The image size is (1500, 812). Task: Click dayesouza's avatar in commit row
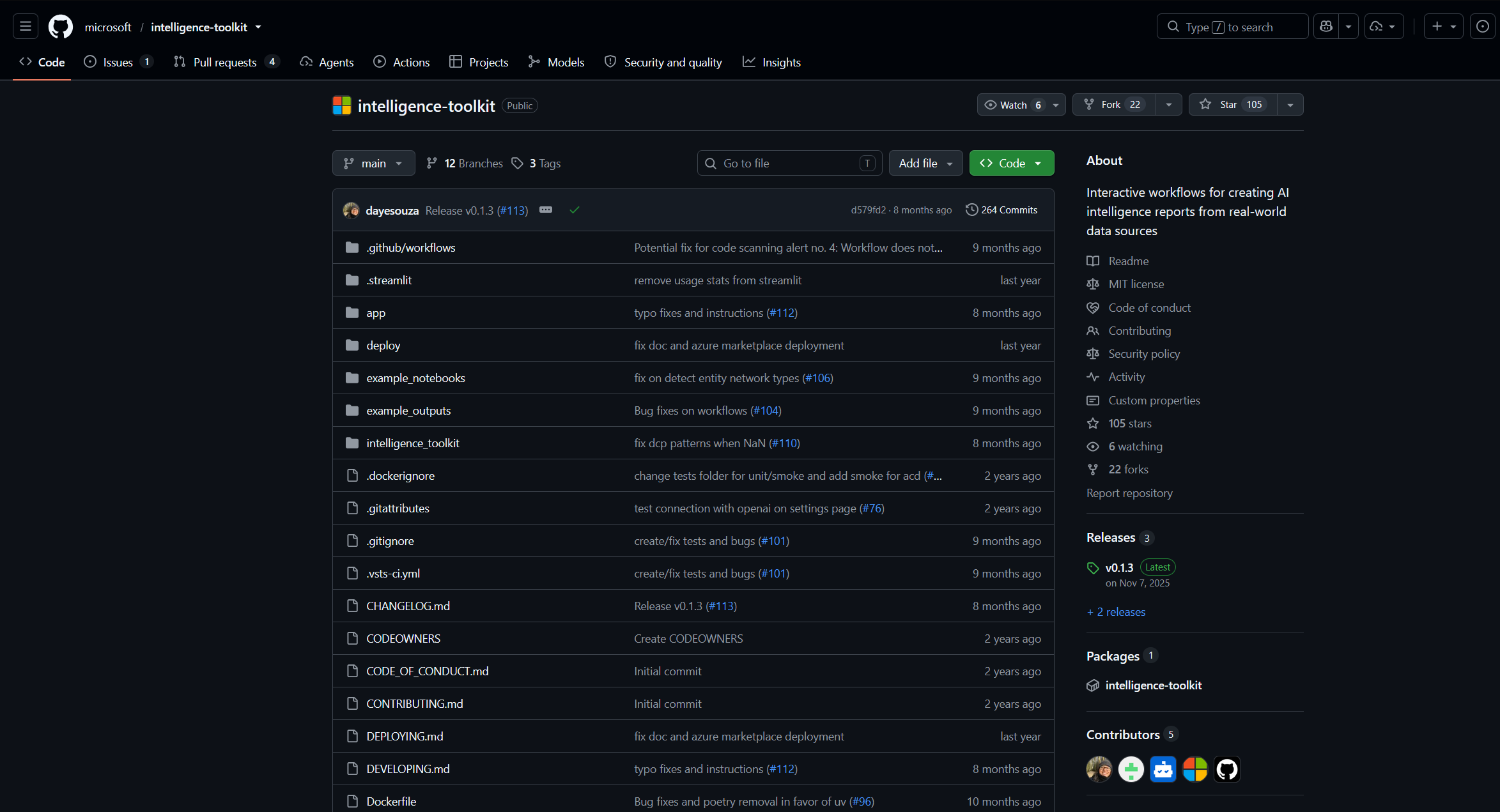[351, 210]
